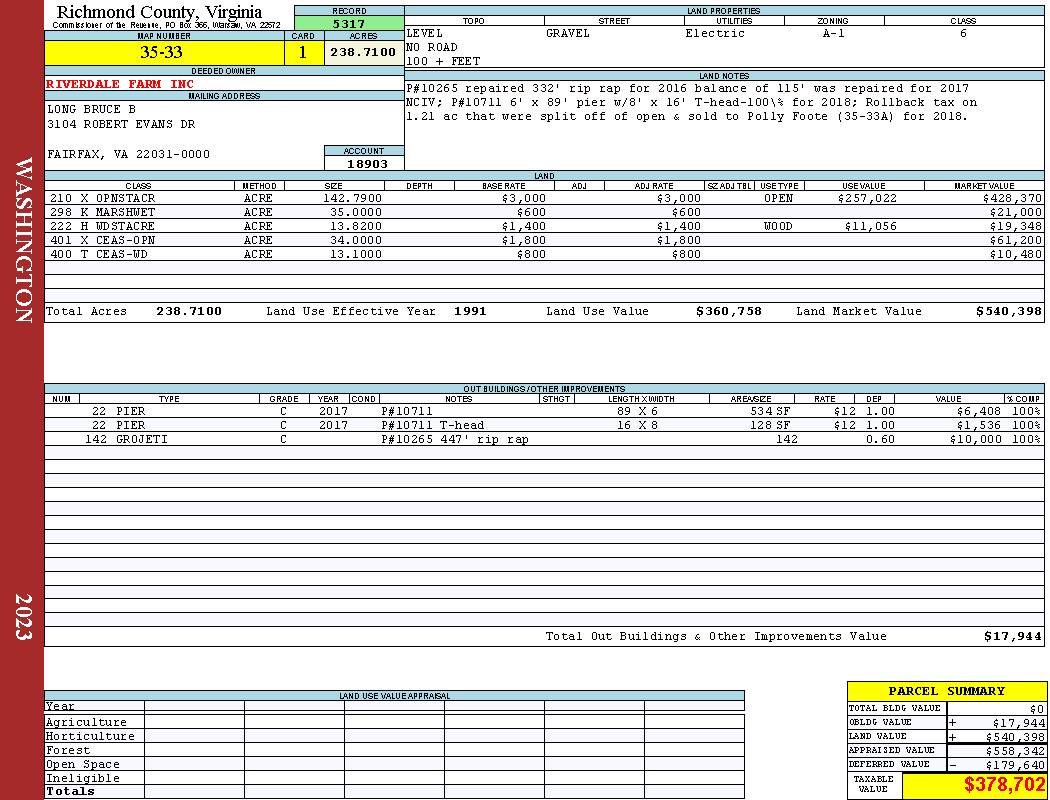Click 298 K MARSHWET land row
1050x800 pixels.
click(x=544, y=212)
